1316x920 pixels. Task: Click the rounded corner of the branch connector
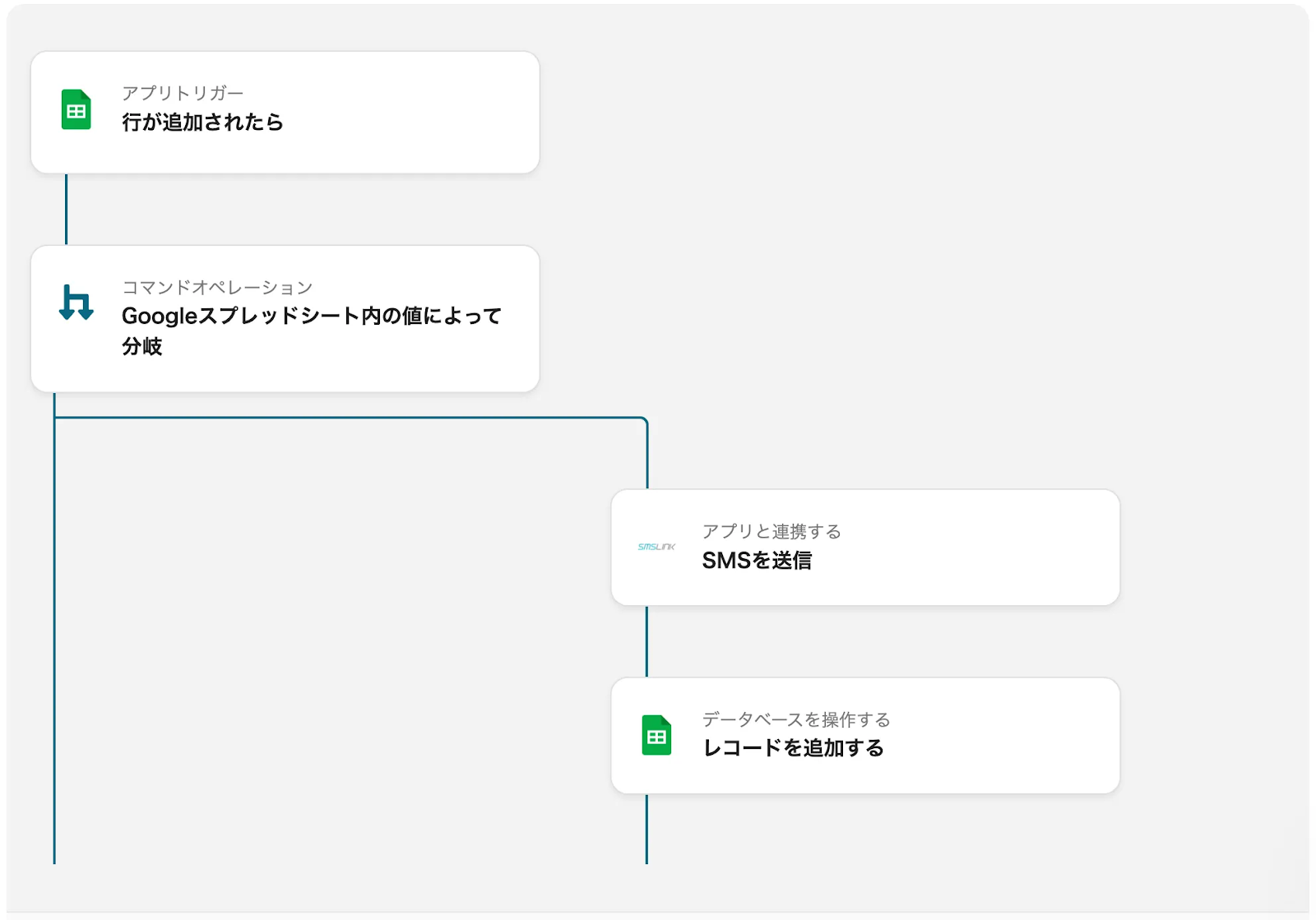645,420
